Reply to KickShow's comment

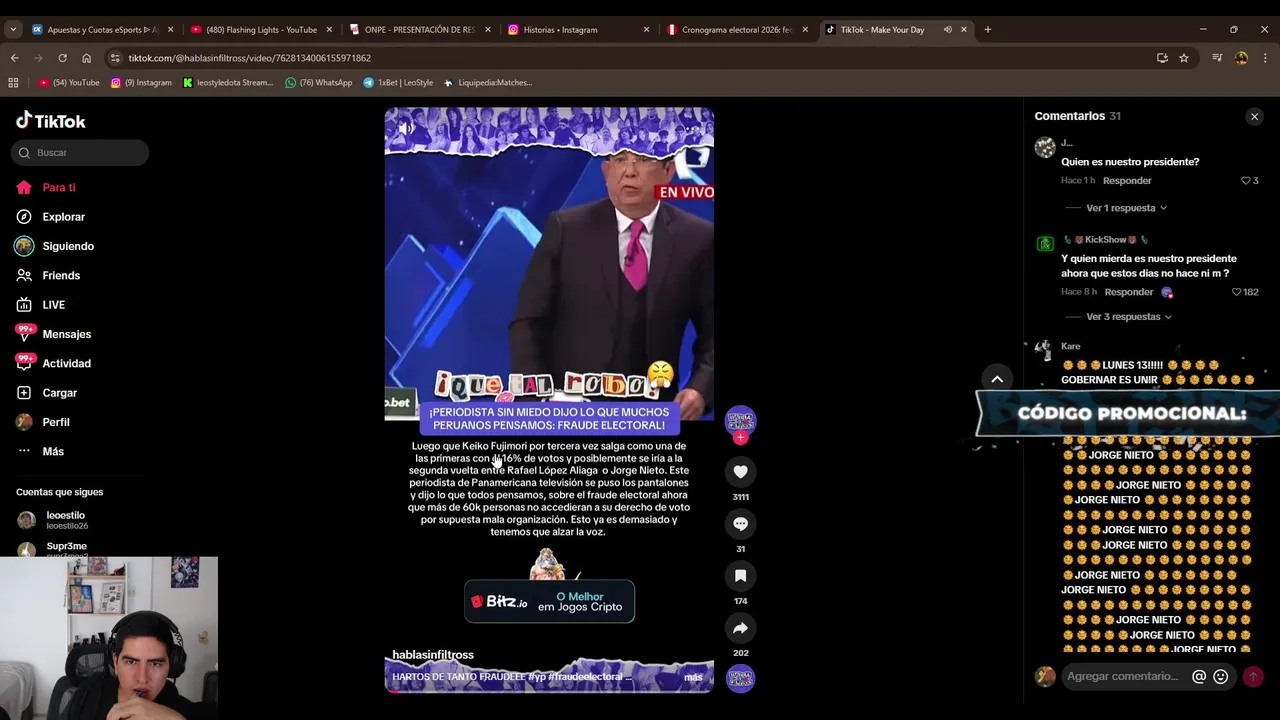(1129, 292)
